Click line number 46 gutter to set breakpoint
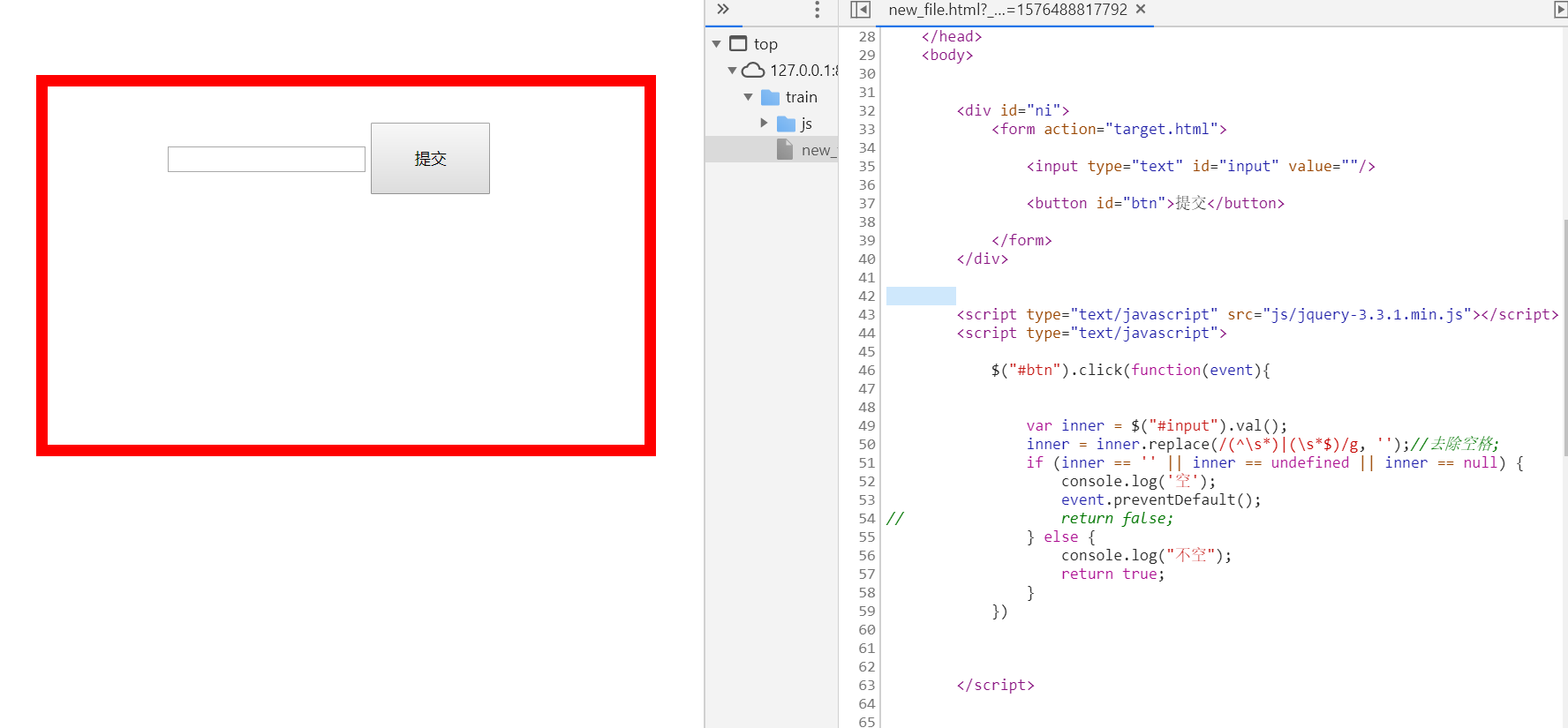Viewport: 1568px width, 728px height. [866, 371]
